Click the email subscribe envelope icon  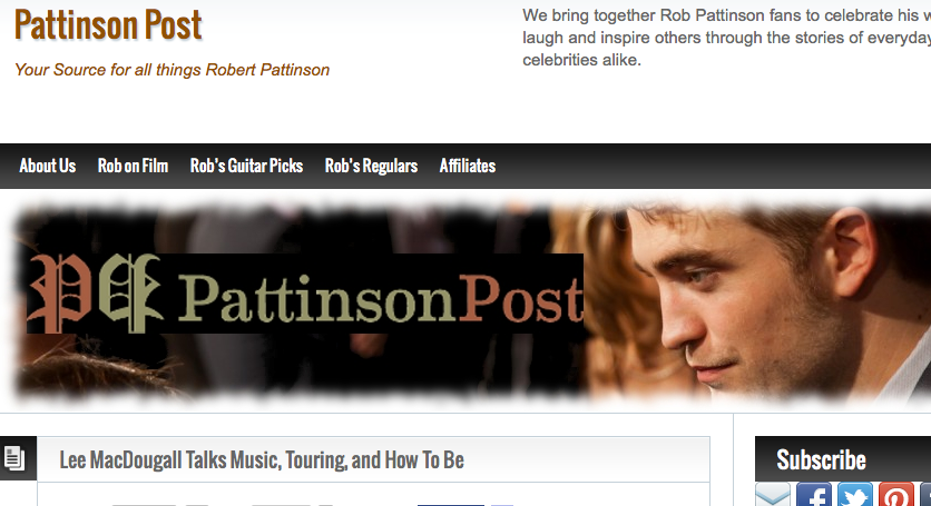coord(772,495)
